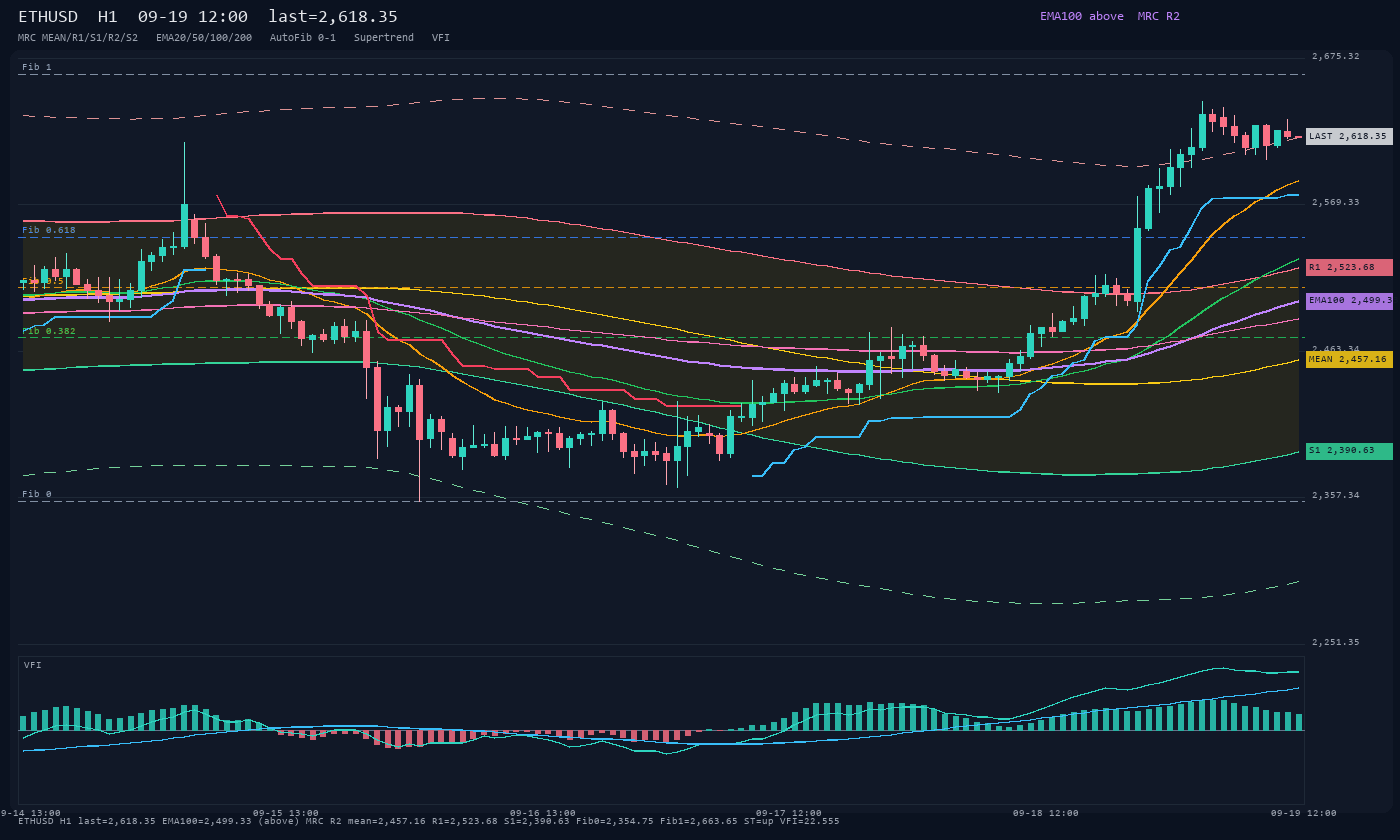Click the 09-19 12:00 time axis label

point(1304,813)
